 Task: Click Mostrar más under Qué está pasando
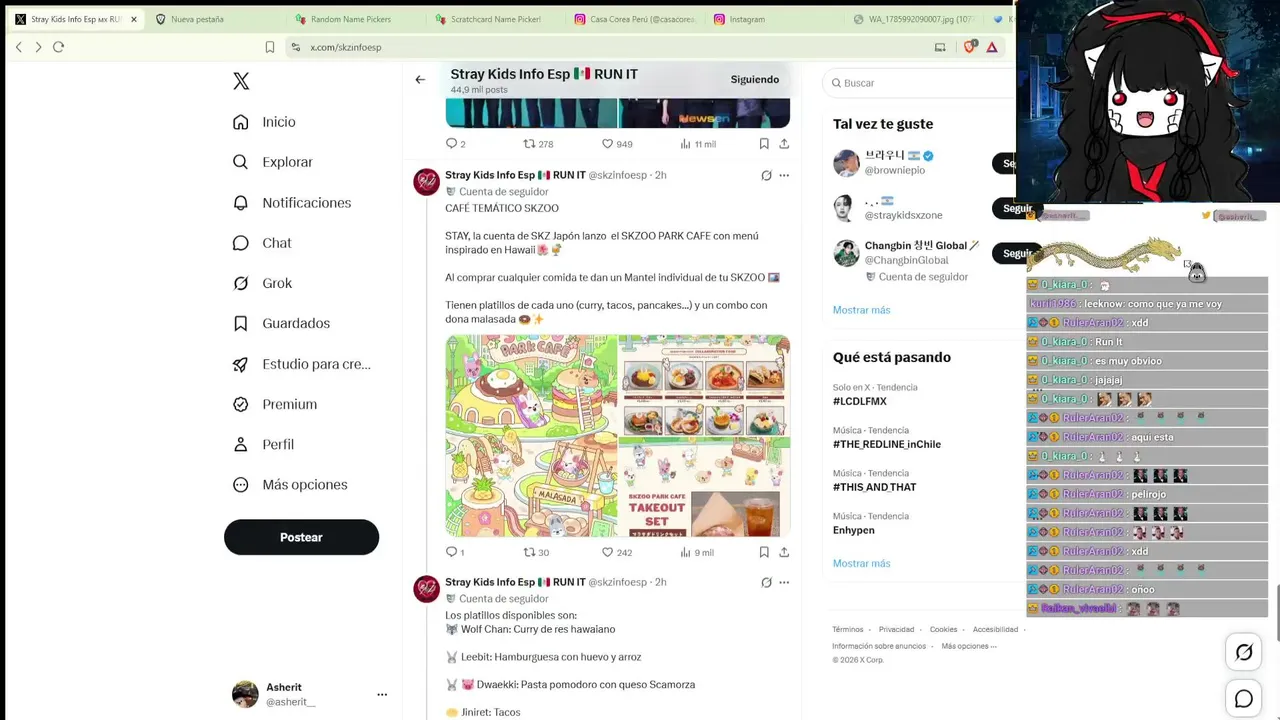point(861,564)
